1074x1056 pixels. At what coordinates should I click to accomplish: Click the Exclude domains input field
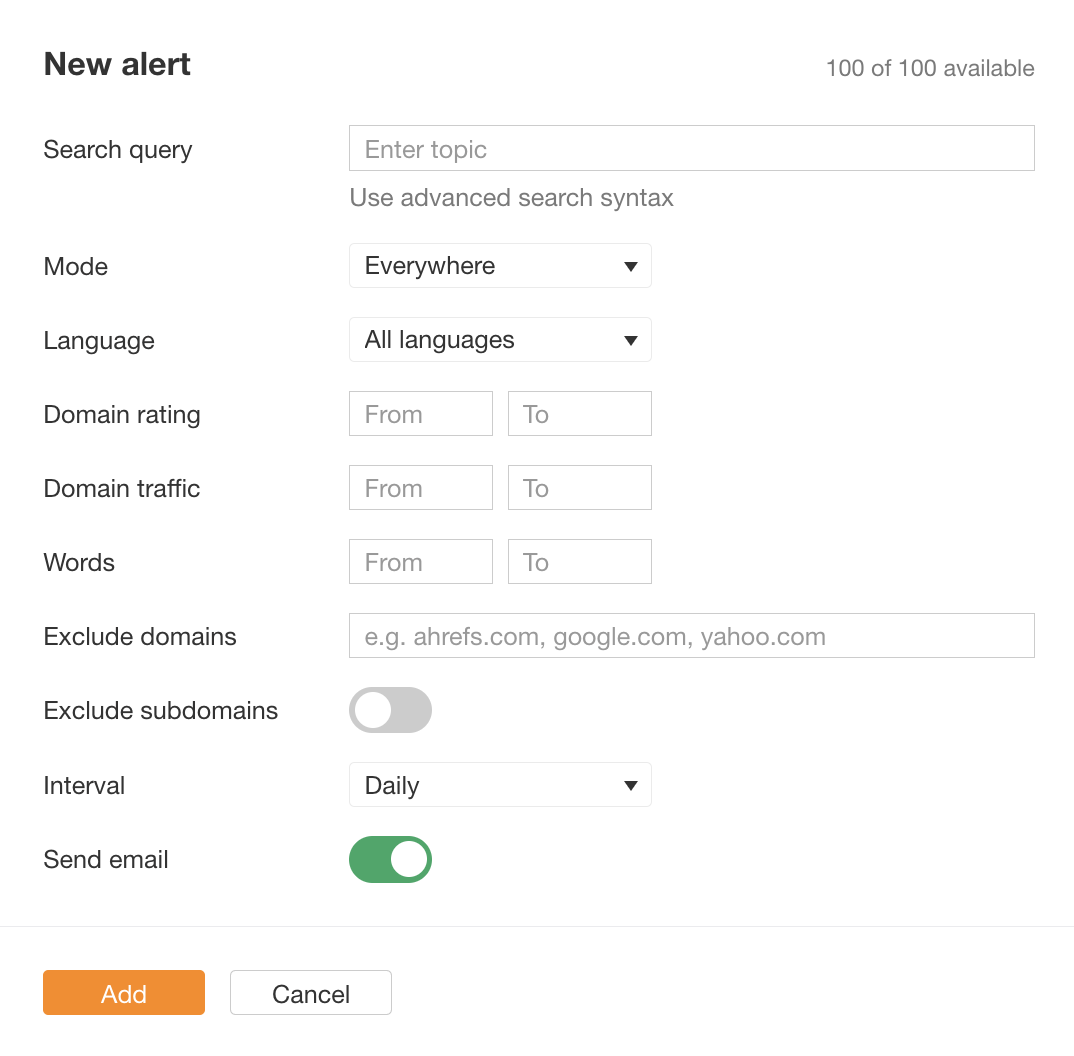tap(691, 635)
